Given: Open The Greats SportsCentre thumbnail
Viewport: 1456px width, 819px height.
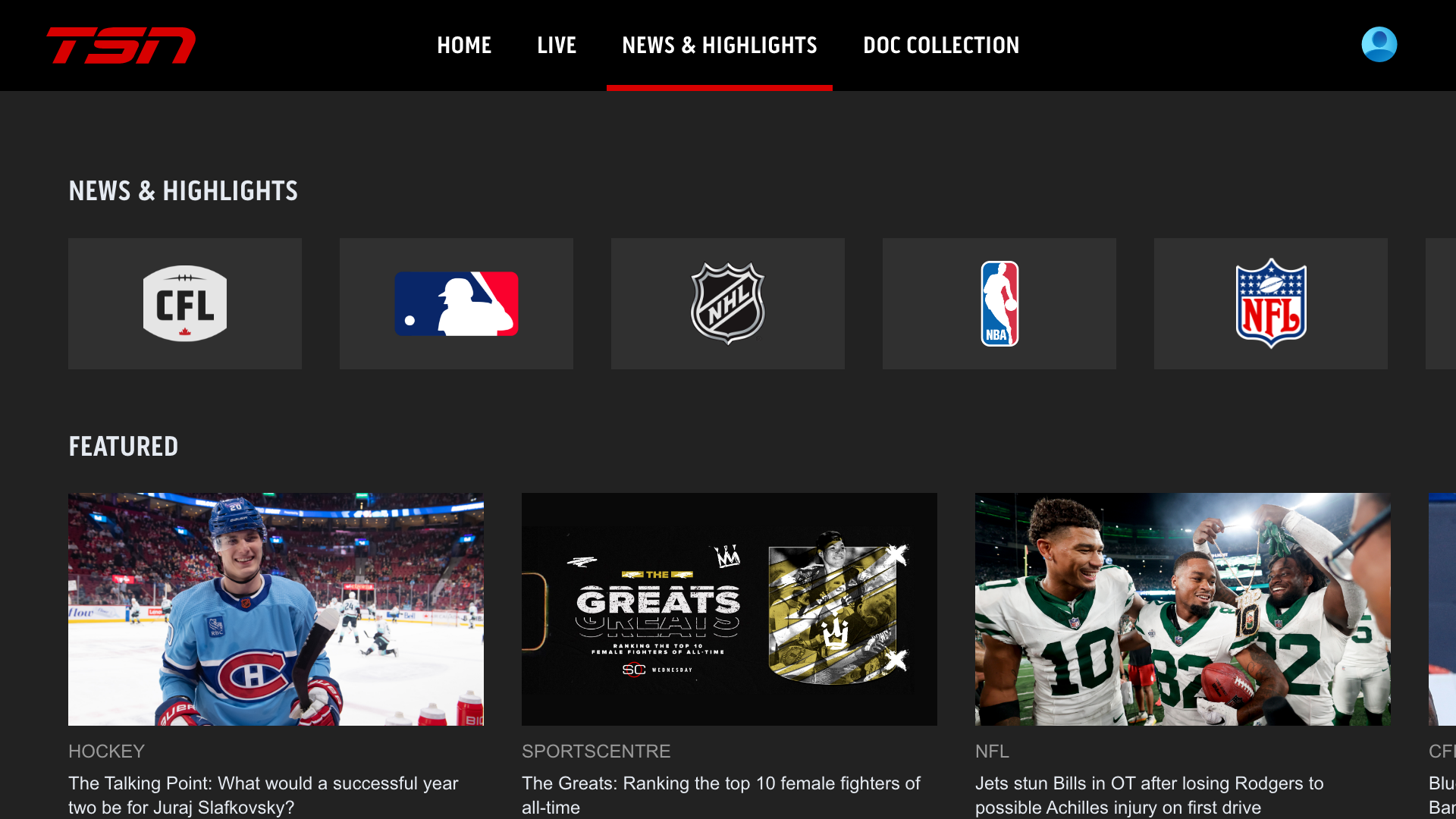Looking at the screenshot, I should pos(730,609).
